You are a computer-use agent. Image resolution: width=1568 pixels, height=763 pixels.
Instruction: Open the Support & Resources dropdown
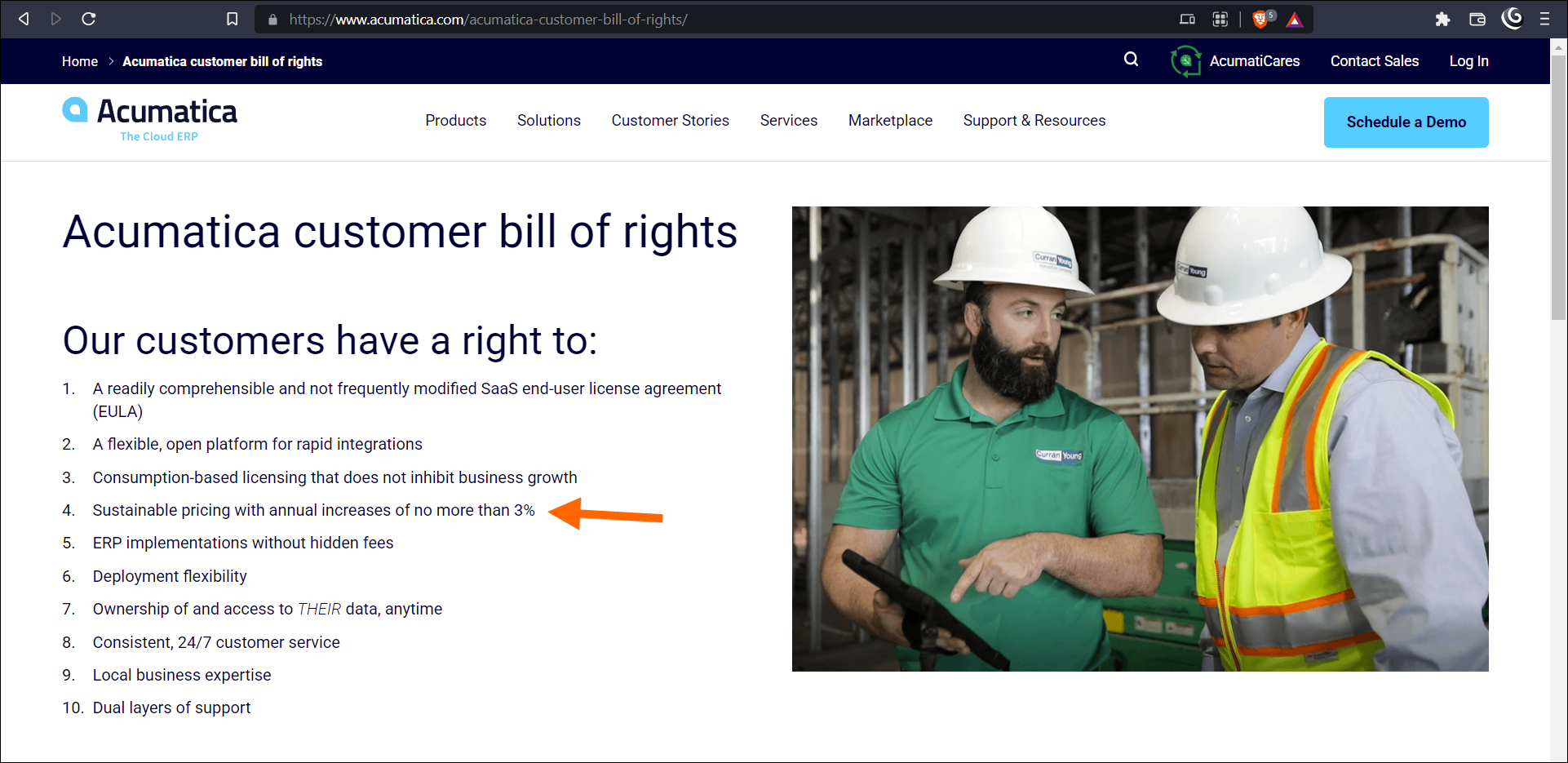coord(1034,121)
